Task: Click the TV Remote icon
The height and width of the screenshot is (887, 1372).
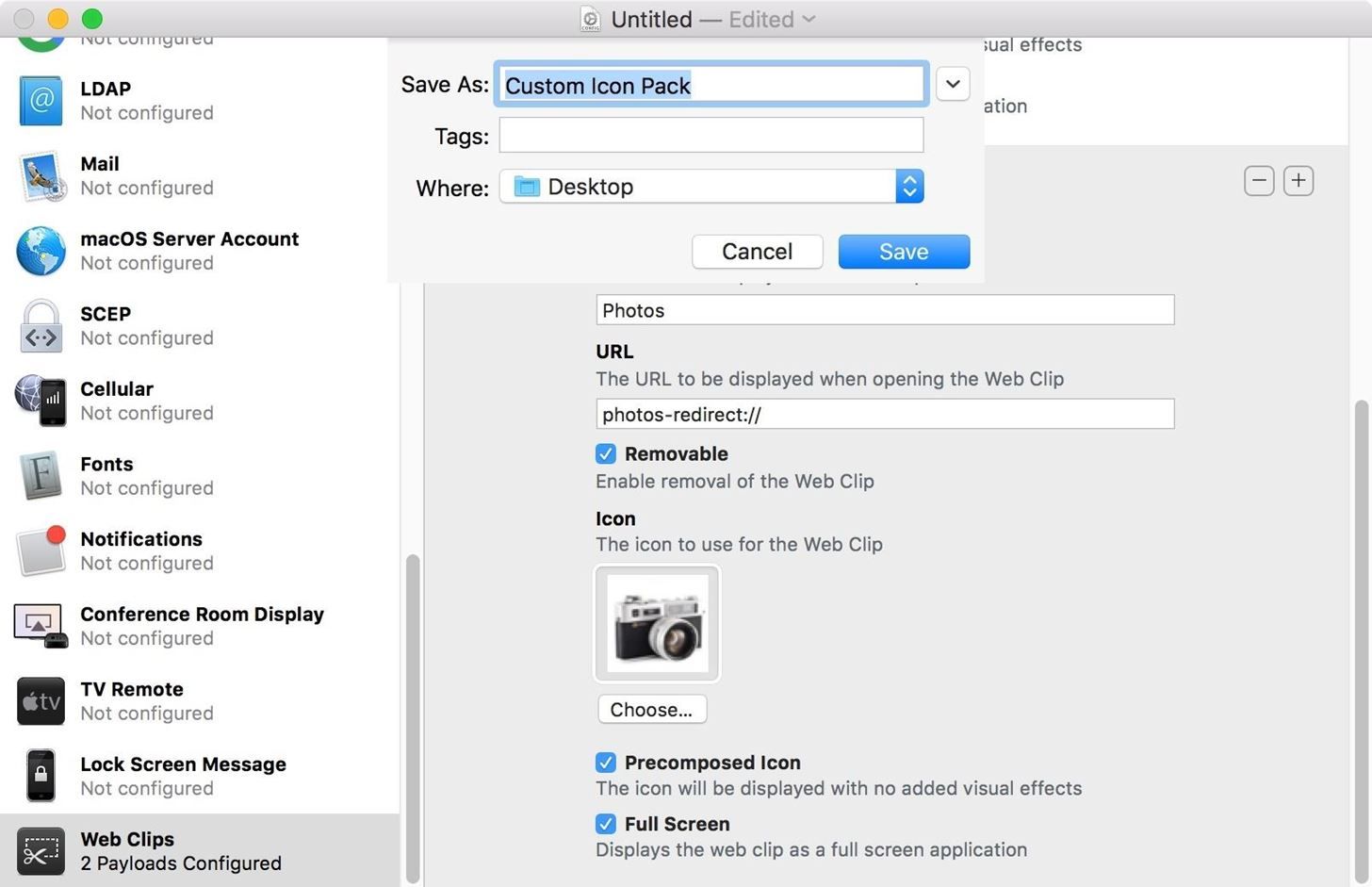Action: click(41, 701)
